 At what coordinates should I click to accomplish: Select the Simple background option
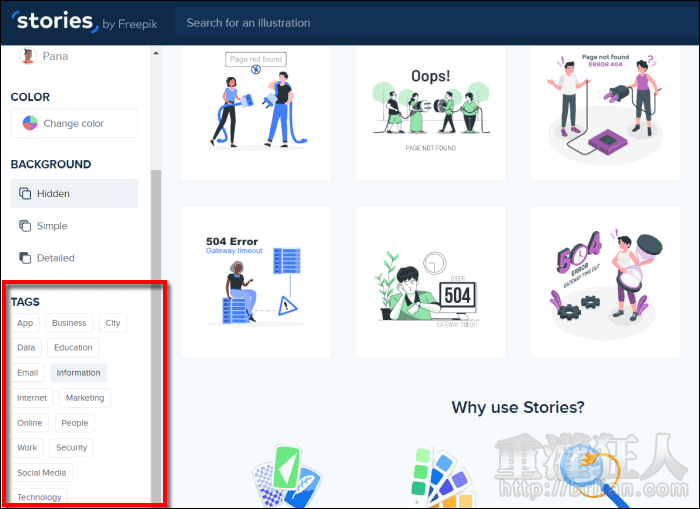point(74,226)
